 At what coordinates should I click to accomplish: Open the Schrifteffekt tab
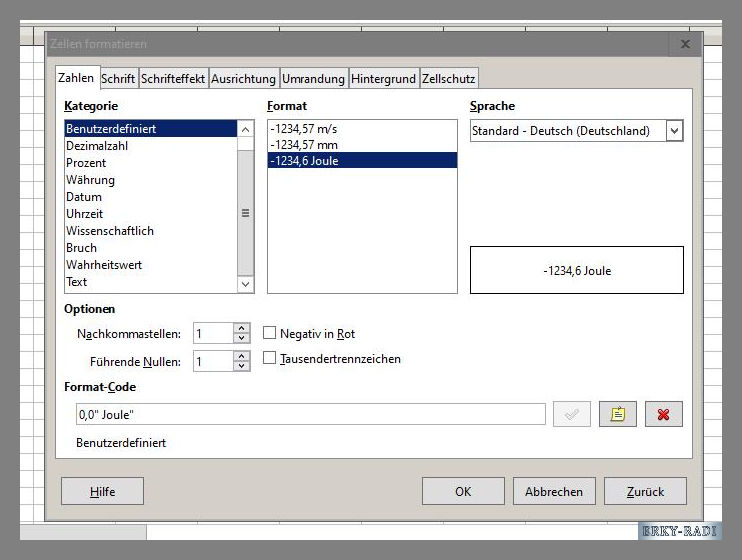(173, 79)
